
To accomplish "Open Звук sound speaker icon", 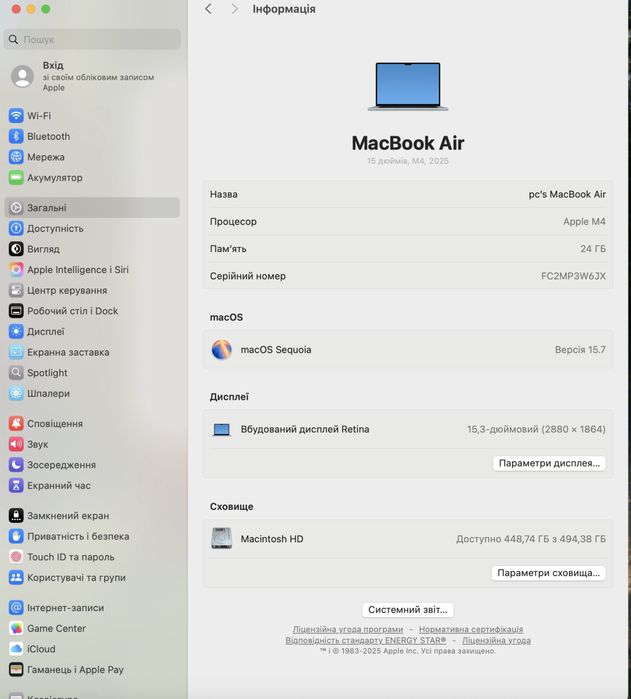I will click(x=16, y=444).
